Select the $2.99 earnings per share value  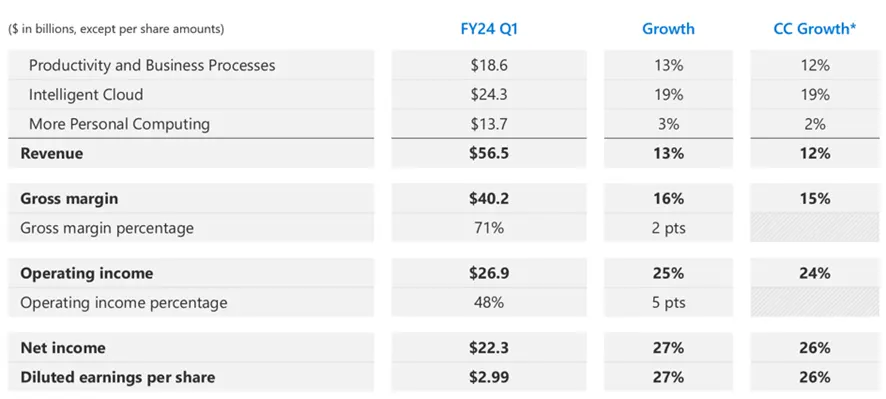pyautogui.click(x=489, y=377)
